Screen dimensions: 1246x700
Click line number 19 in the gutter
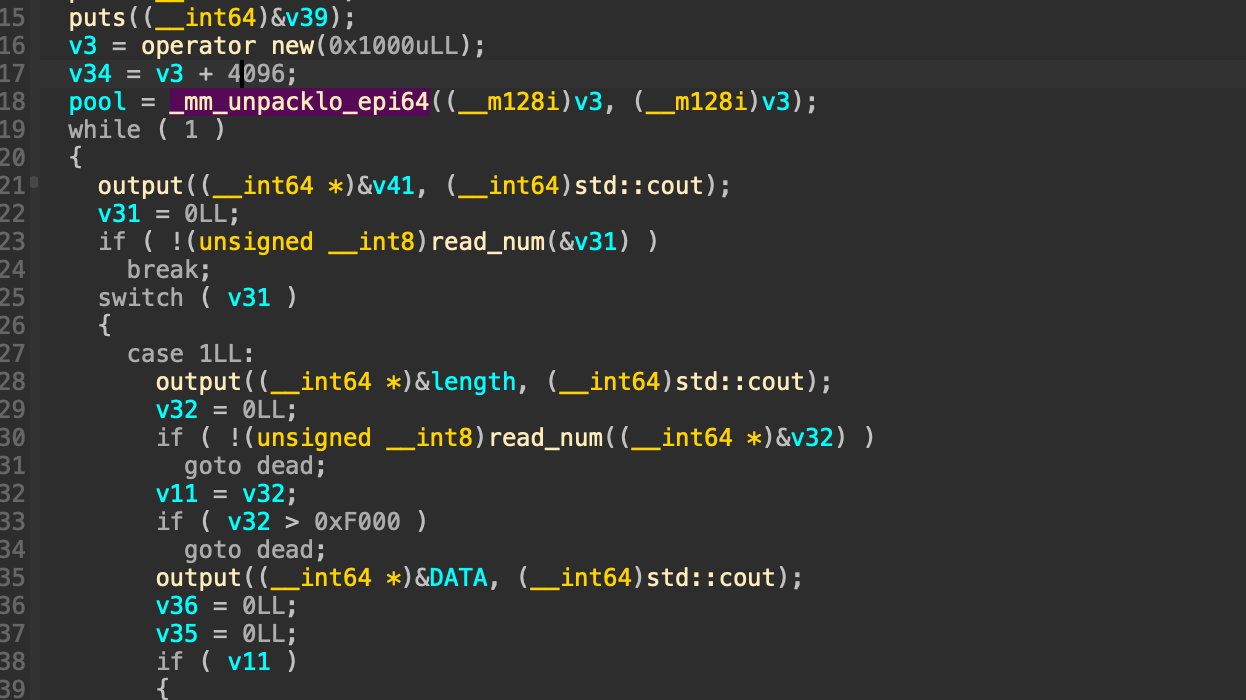pyautogui.click(x=13, y=130)
